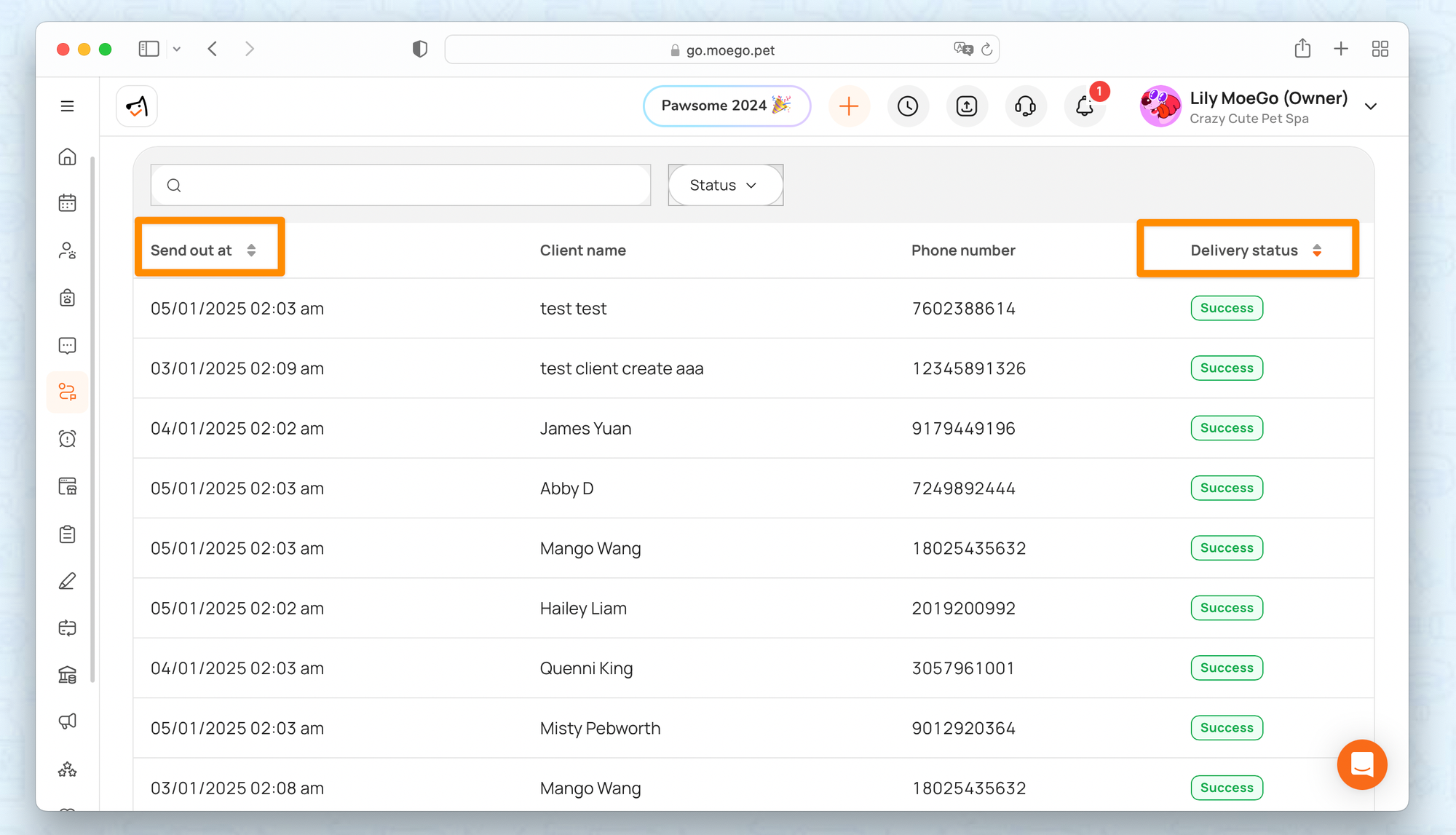Click the clock history icon
Screen dimensions: 1456x835
(x=907, y=106)
